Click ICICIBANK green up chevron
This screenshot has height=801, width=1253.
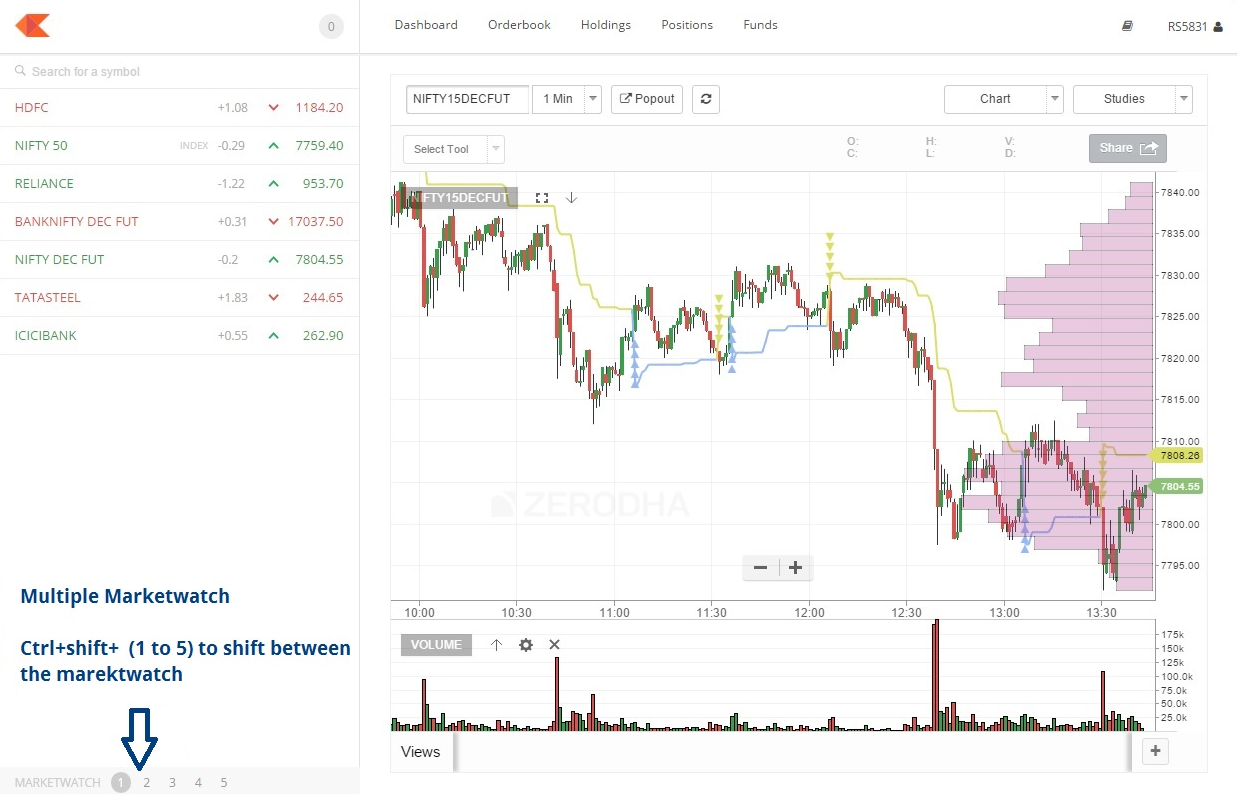tap(273, 336)
